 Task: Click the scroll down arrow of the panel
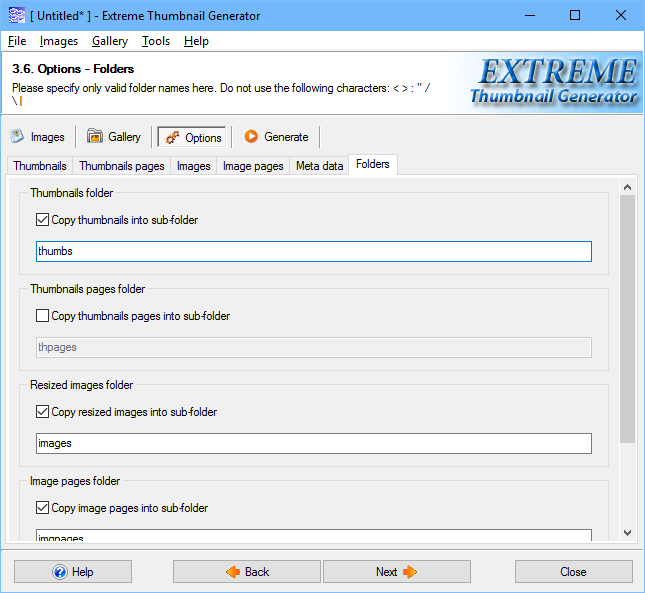coord(627,533)
